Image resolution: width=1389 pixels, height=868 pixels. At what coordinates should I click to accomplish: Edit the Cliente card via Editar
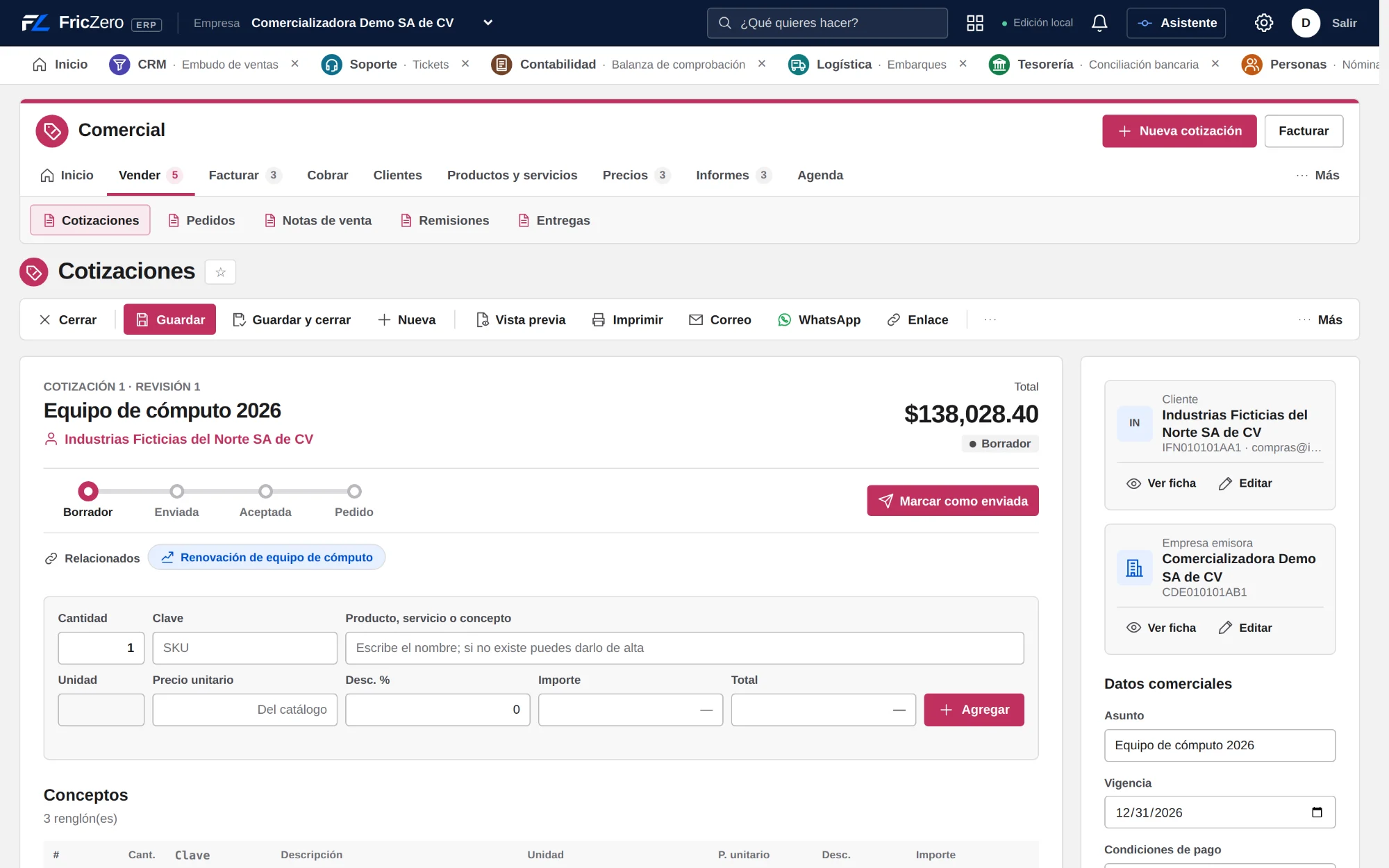(x=1245, y=483)
